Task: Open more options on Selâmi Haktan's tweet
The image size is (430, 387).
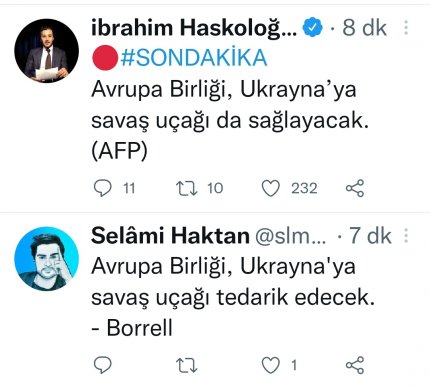Action: click(406, 236)
